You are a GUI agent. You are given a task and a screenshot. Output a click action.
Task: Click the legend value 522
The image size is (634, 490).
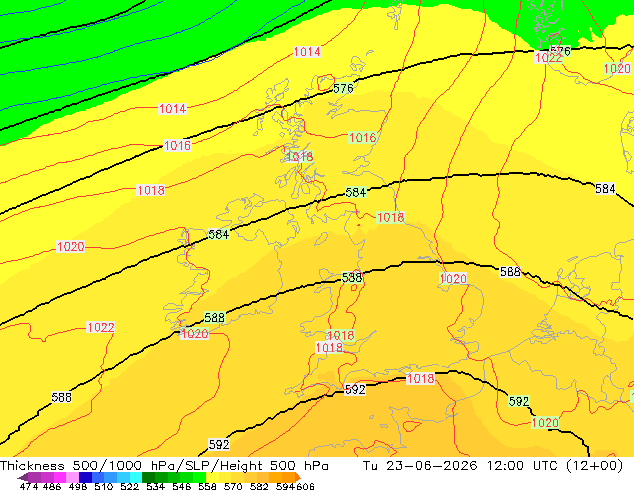pyautogui.click(x=129, y=486)
